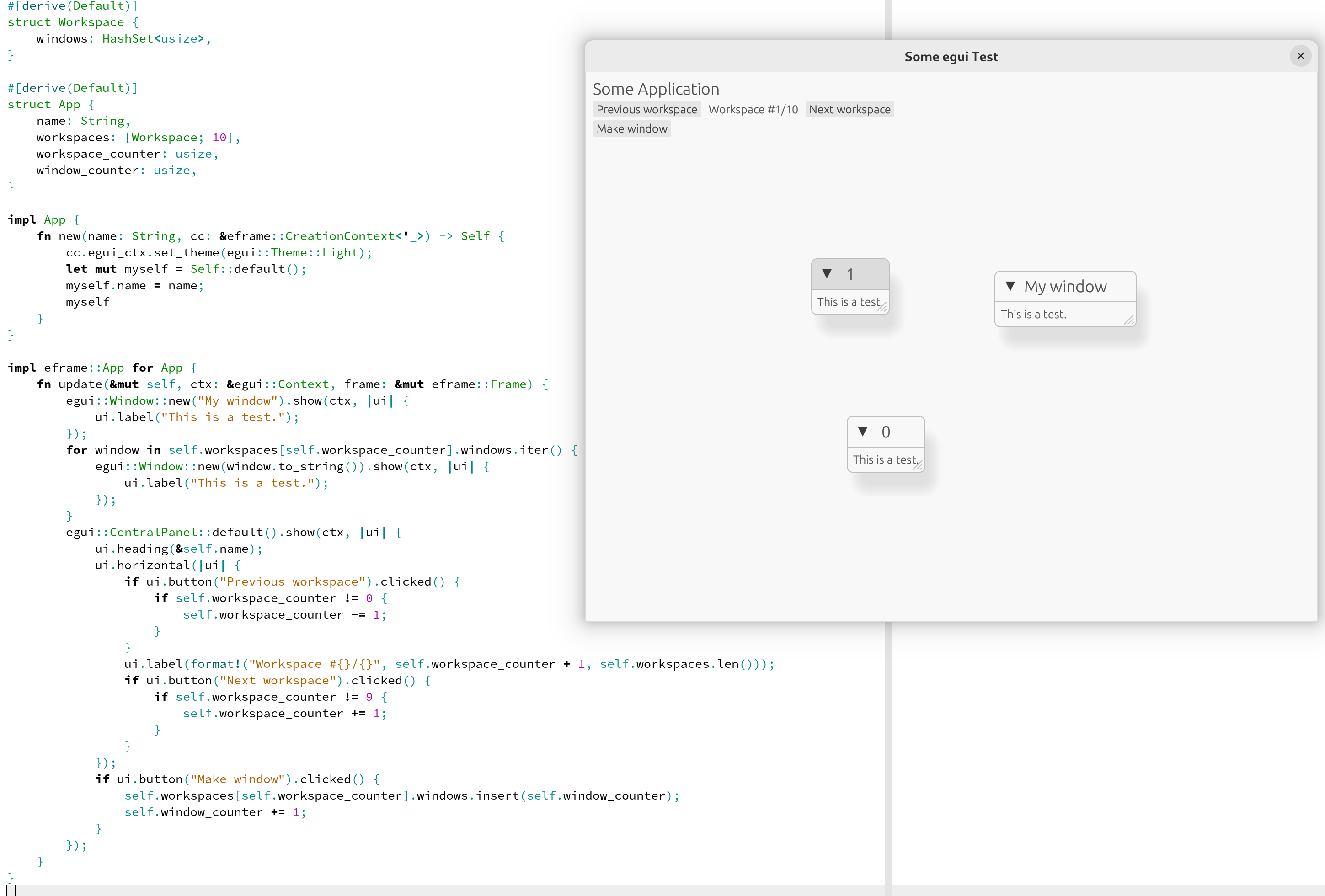
Task: Click the 'struct Workspace {' code line
Action: (72, 22)
